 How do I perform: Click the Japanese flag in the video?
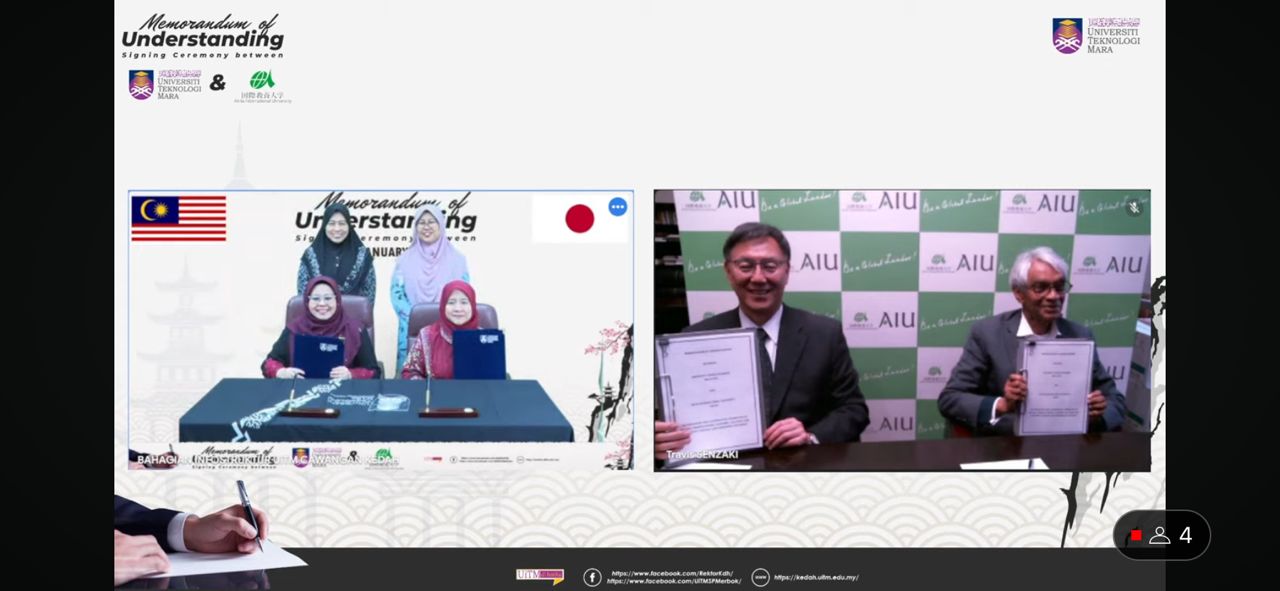click(x=579, y=218)
